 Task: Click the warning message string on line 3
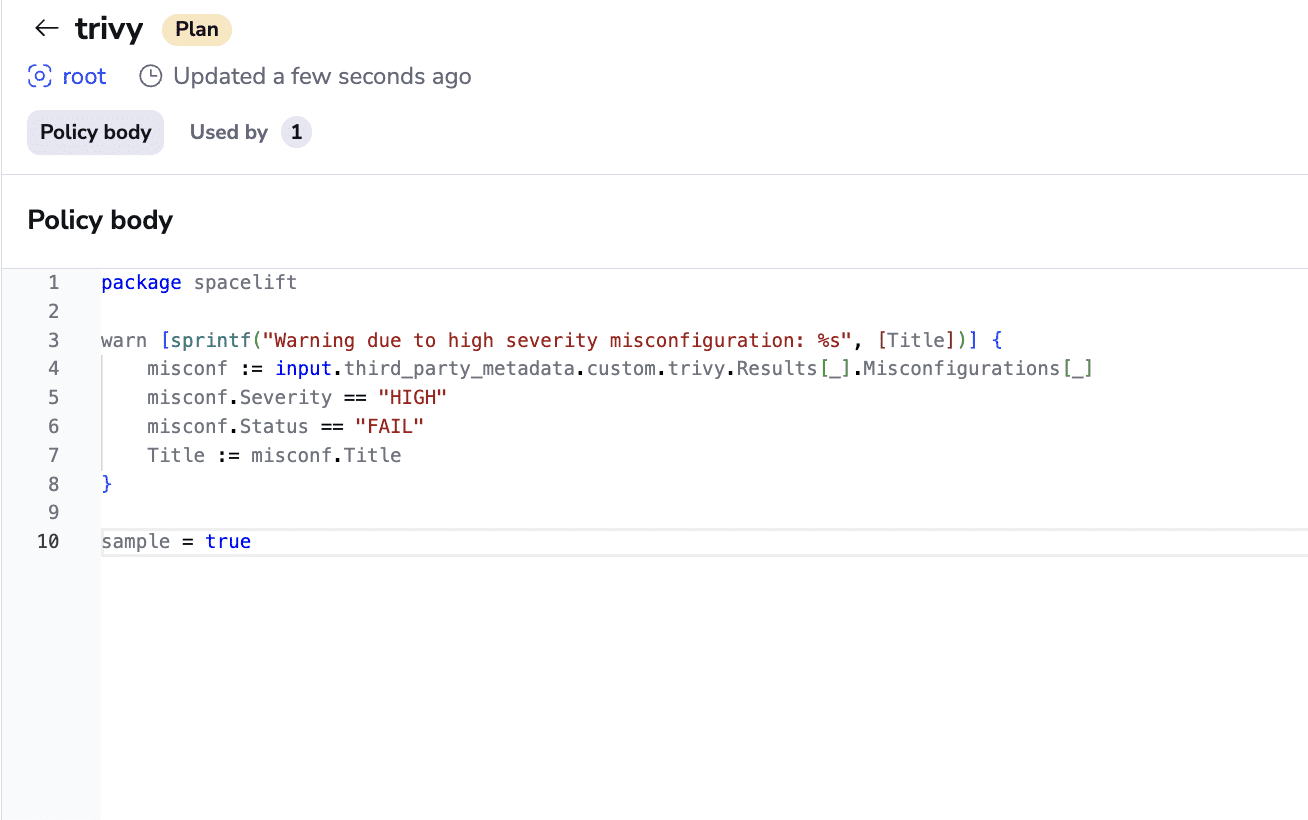[x=557, y=340]
